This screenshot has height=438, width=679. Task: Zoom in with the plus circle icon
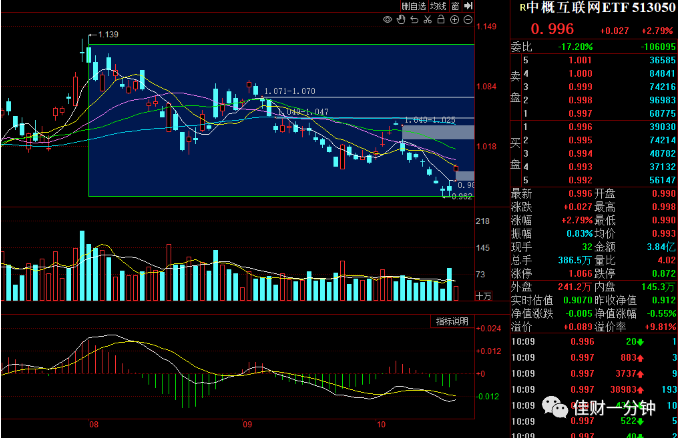(454, 19)
